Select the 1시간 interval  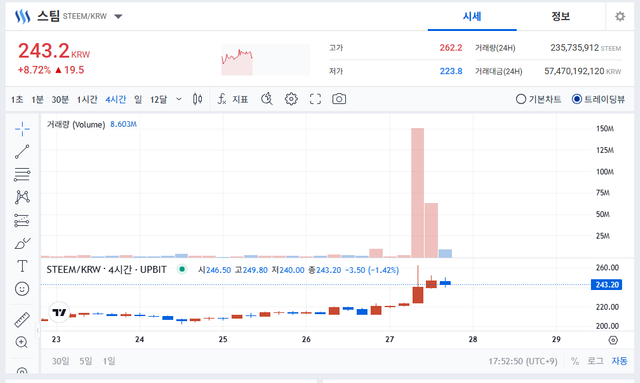87,99
